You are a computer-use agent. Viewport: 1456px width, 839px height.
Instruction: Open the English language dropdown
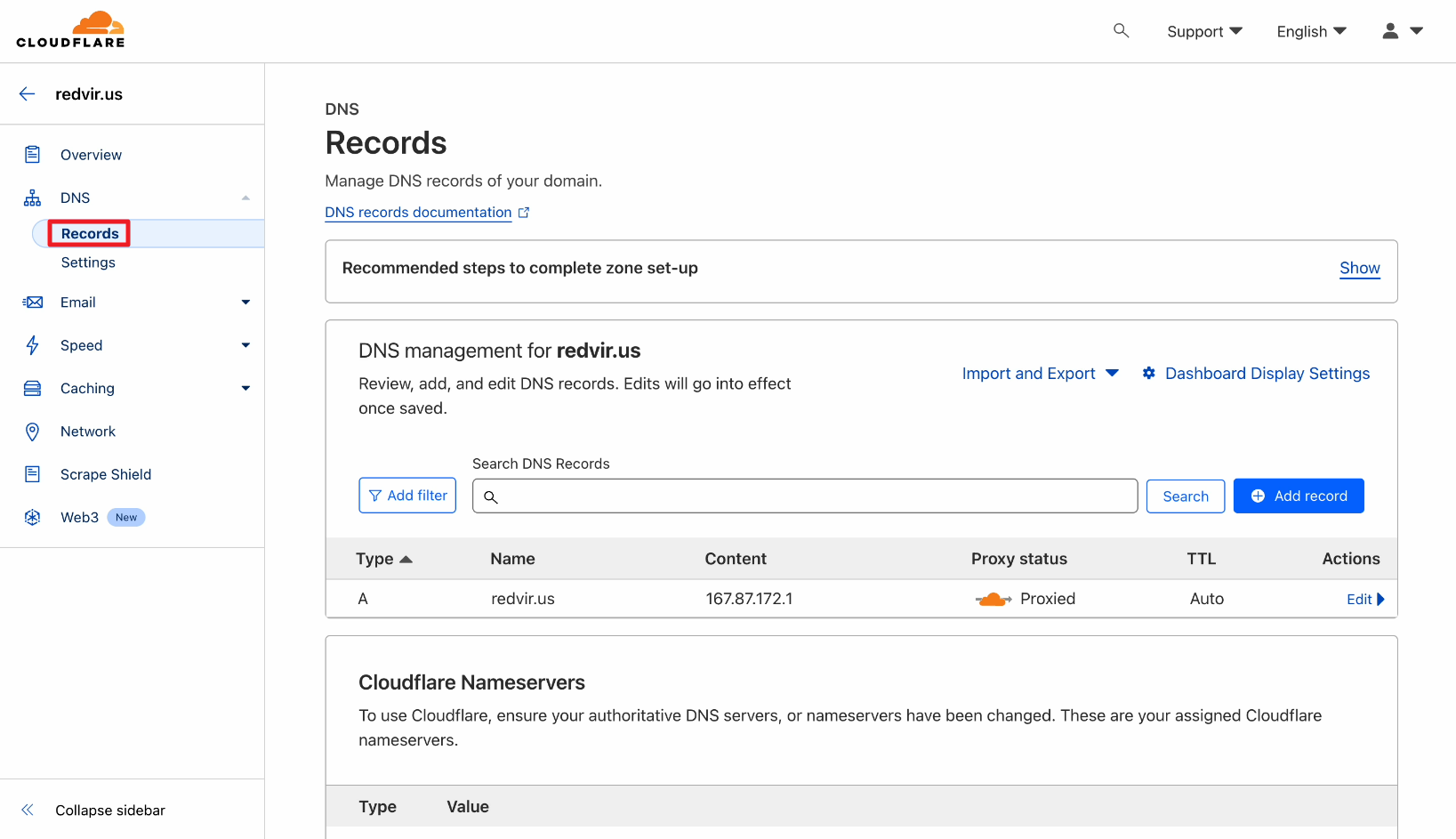[1311, 32]
